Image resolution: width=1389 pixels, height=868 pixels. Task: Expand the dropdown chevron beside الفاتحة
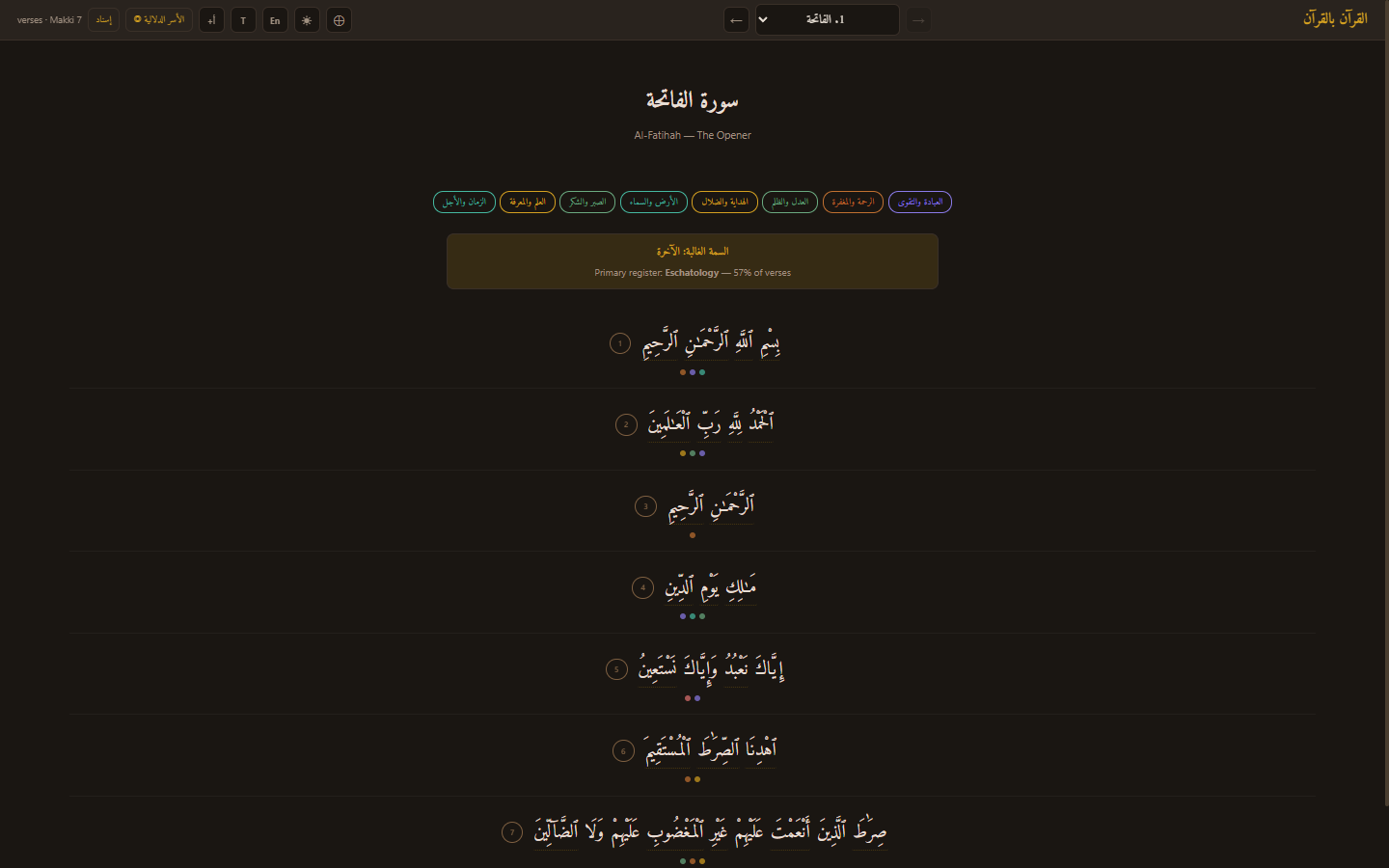pos(763,19)
